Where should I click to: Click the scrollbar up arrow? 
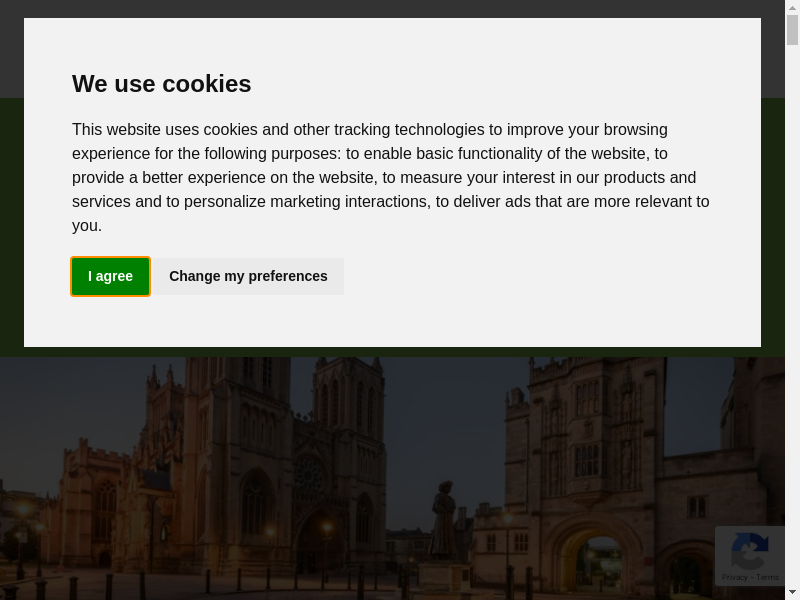pyautogui.click(x=792, y=7)
